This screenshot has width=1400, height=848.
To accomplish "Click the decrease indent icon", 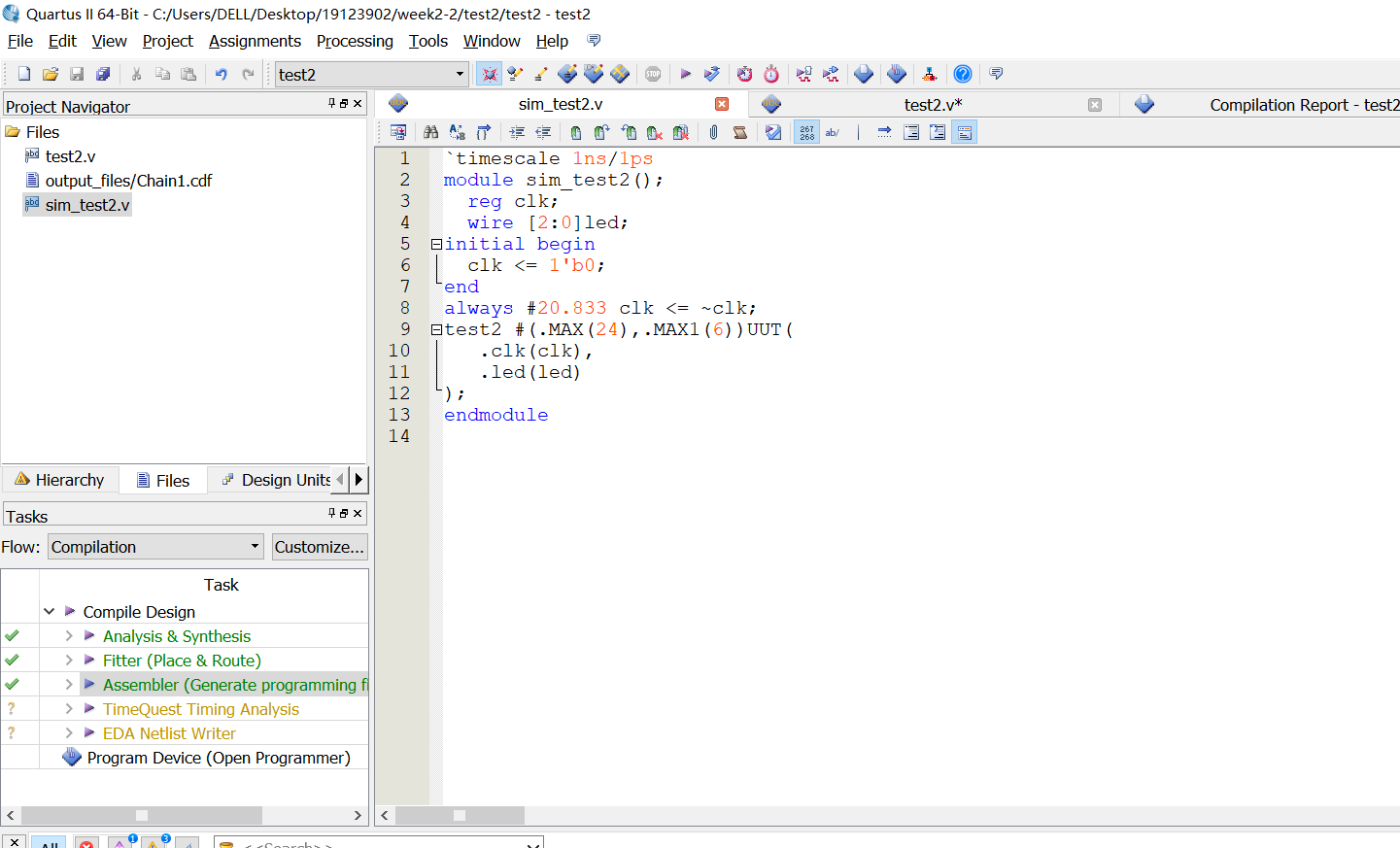I will coord(543,132).
